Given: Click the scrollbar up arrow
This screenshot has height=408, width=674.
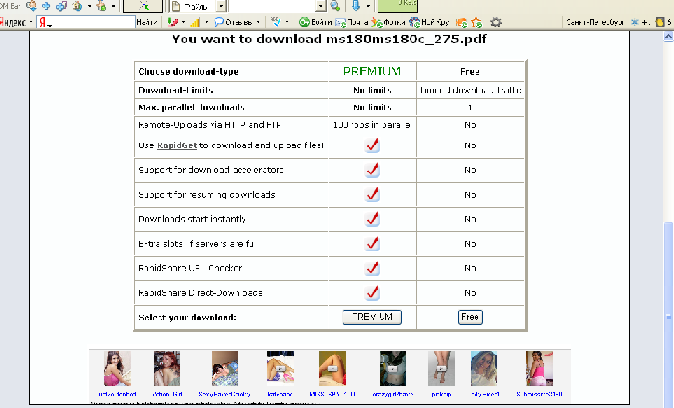Looking at the screenshot, I should tap(668, 37).
